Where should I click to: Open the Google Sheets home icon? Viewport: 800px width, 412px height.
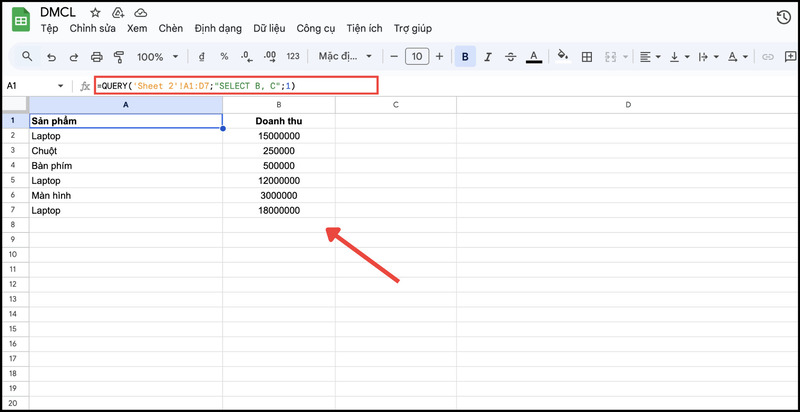click(21, 20)
